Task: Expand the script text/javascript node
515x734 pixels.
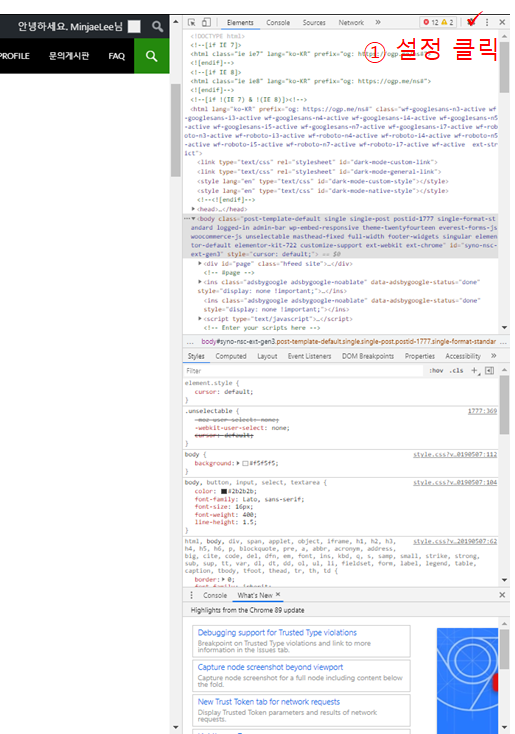Action: coord(200,319)
